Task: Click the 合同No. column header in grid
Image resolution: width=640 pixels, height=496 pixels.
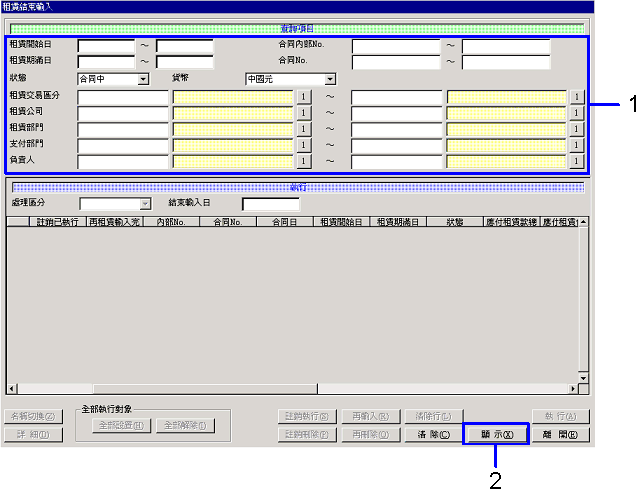Action: 228,222
